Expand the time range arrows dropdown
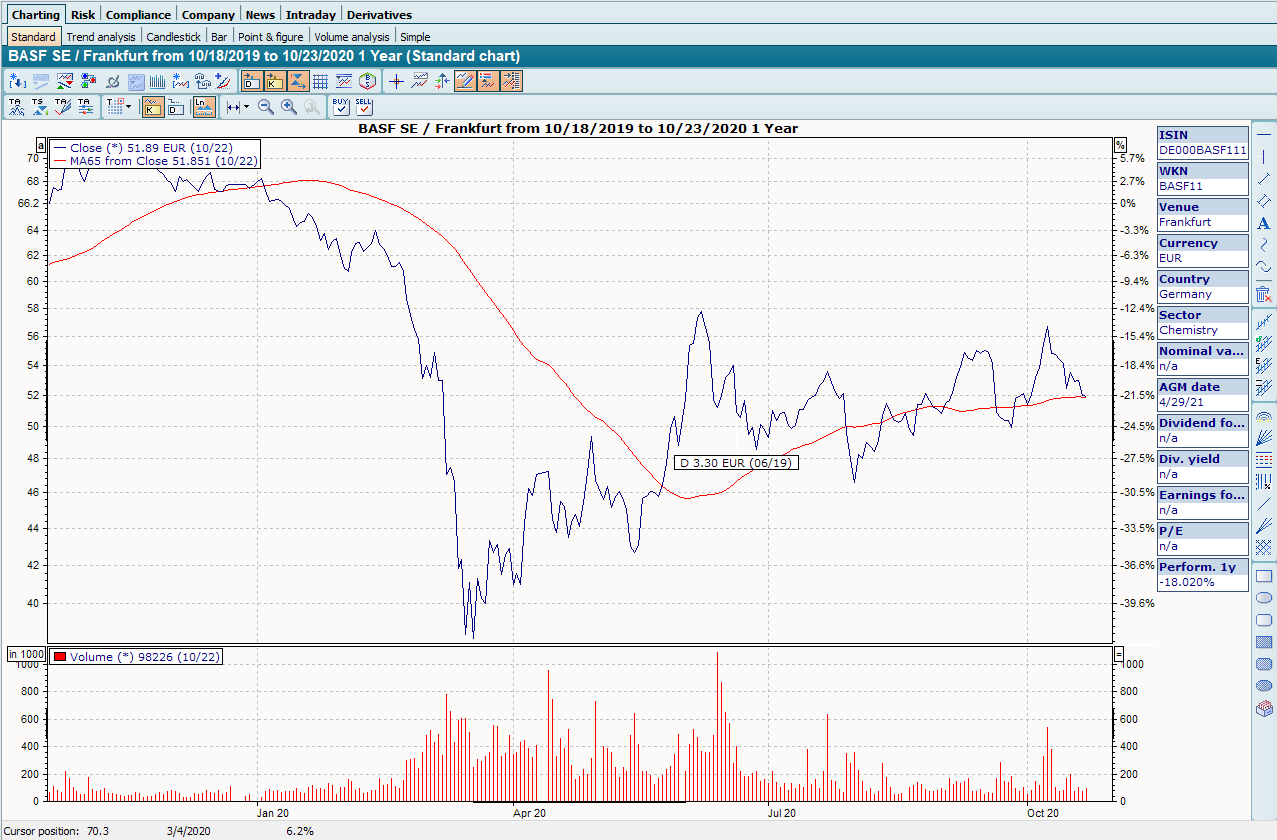The height and width of the screenshot is (840, 1277). [x=245, y=106]
